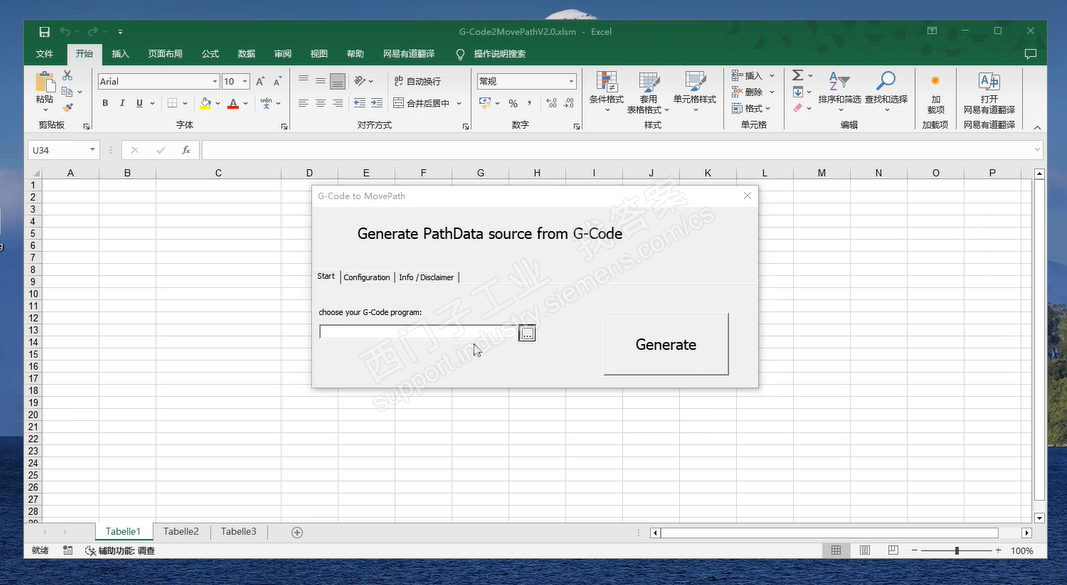Click the Save icon in title bar
The height and width of the screenshot is (585, 1067).
pyautogui.click(x=44, y=31)
